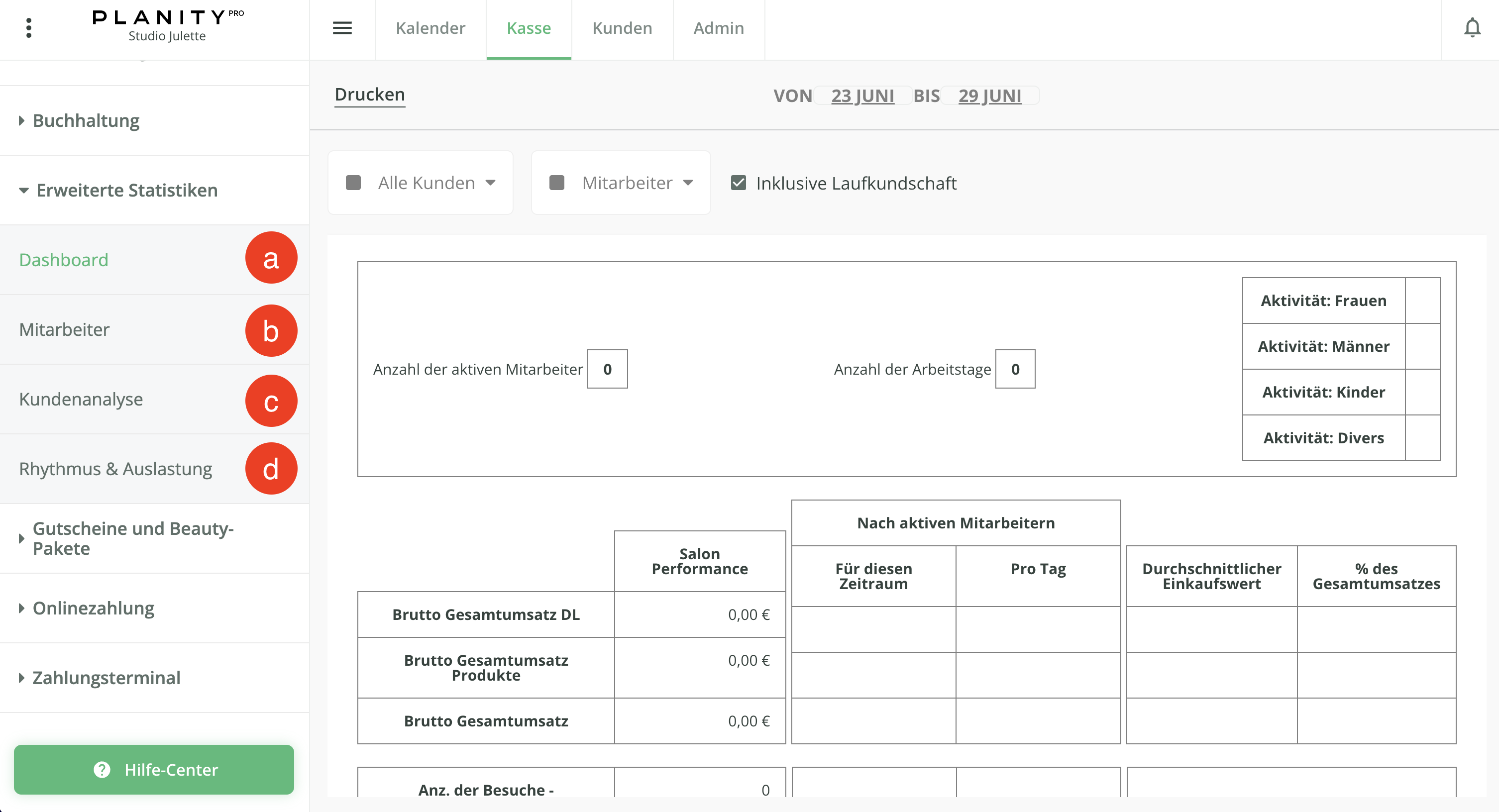
Task: Uncheck Inklusive Laufkundschaft checkbox
Action: (x=738, y=183)
